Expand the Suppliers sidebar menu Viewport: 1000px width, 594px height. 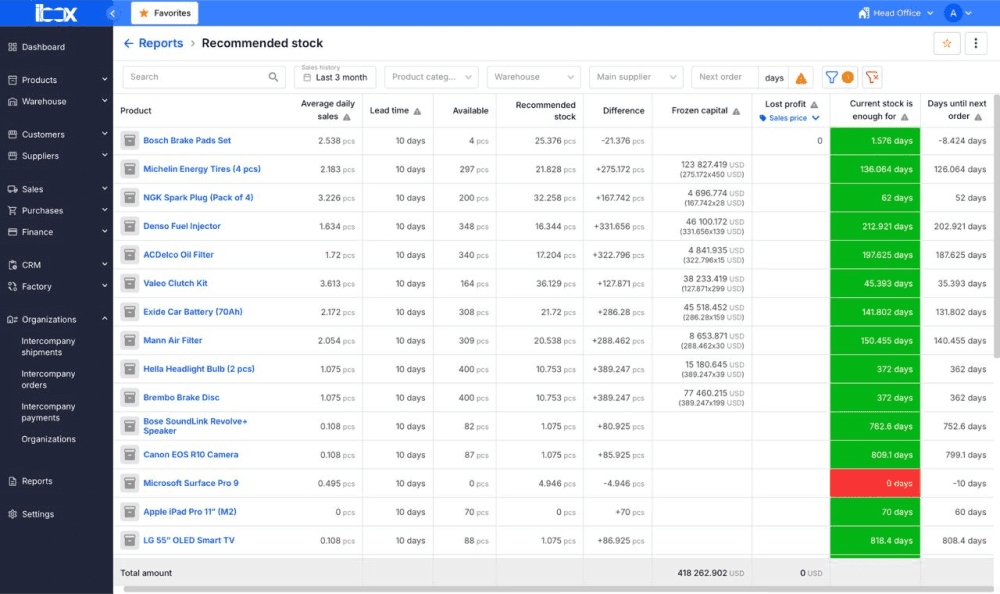(x=56, y=156)
